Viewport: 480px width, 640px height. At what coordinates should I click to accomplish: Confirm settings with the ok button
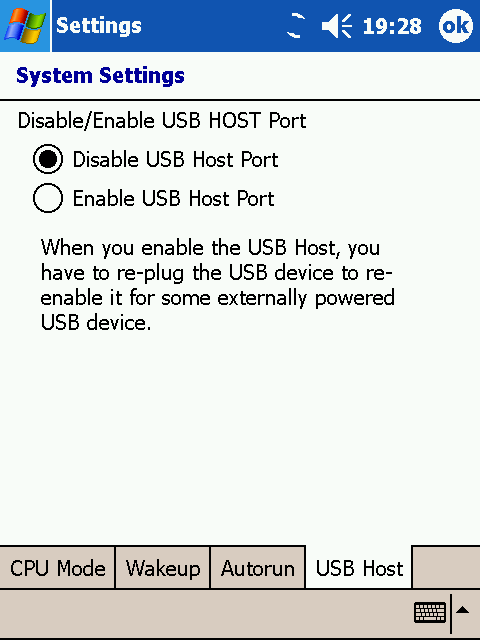point(456,26)
